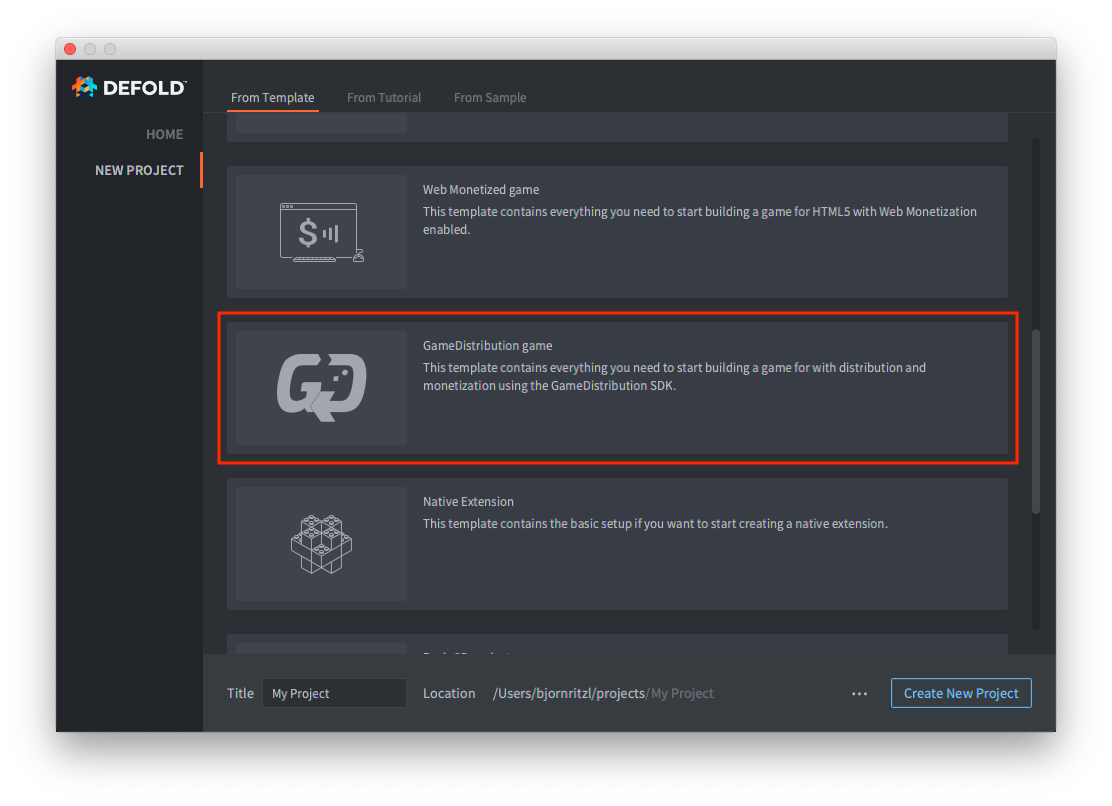The width and height of the screenshot is (1112, 806).
Task: Click the Web Monetized game title text
Action: tap(481, 189)
